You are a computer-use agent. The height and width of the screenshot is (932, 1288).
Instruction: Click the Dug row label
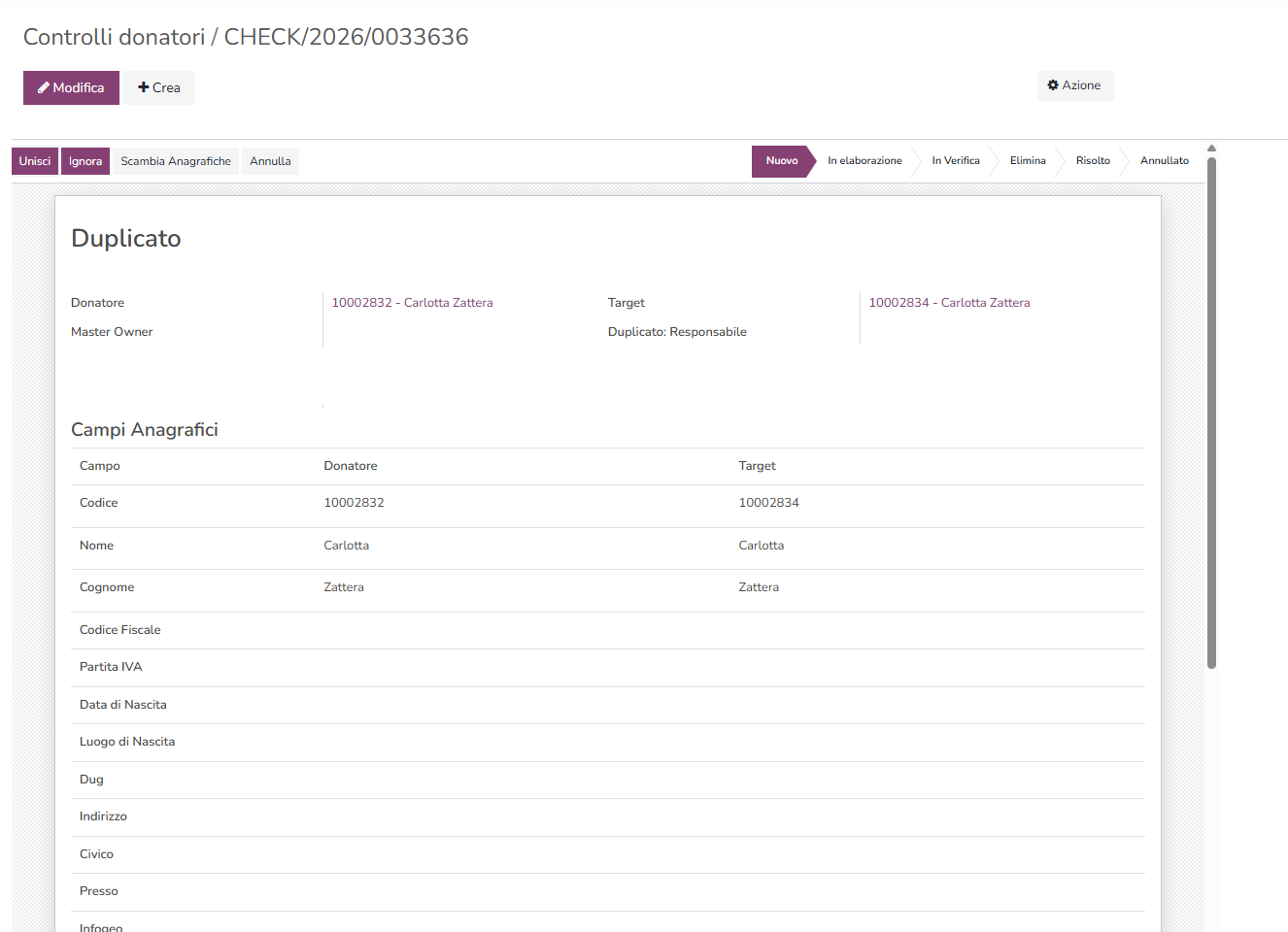pyautogui.click(x=91, y=780)
